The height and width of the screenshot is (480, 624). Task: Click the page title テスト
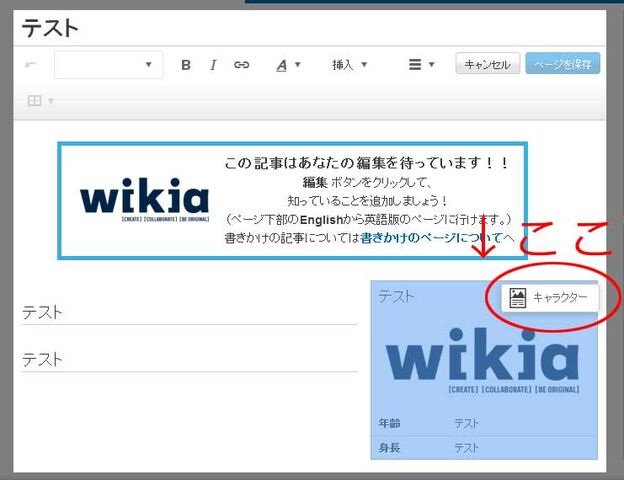50,28
